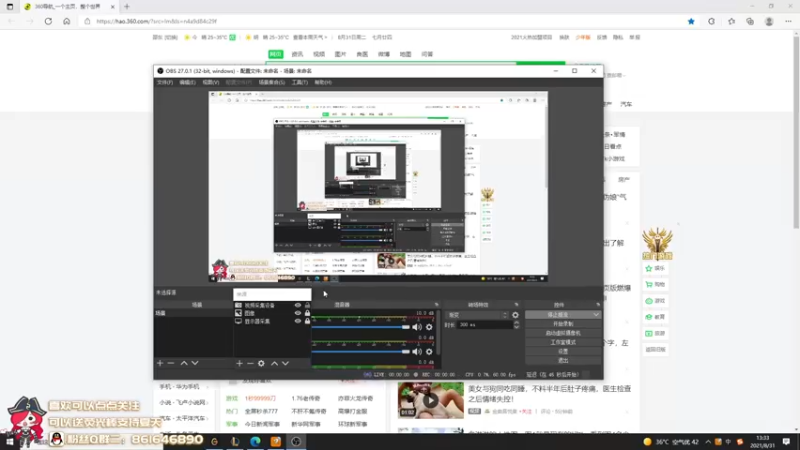Enable 工作室模式 in OBS controls
This screenshot has width=800, height=450.
point(563,342)
